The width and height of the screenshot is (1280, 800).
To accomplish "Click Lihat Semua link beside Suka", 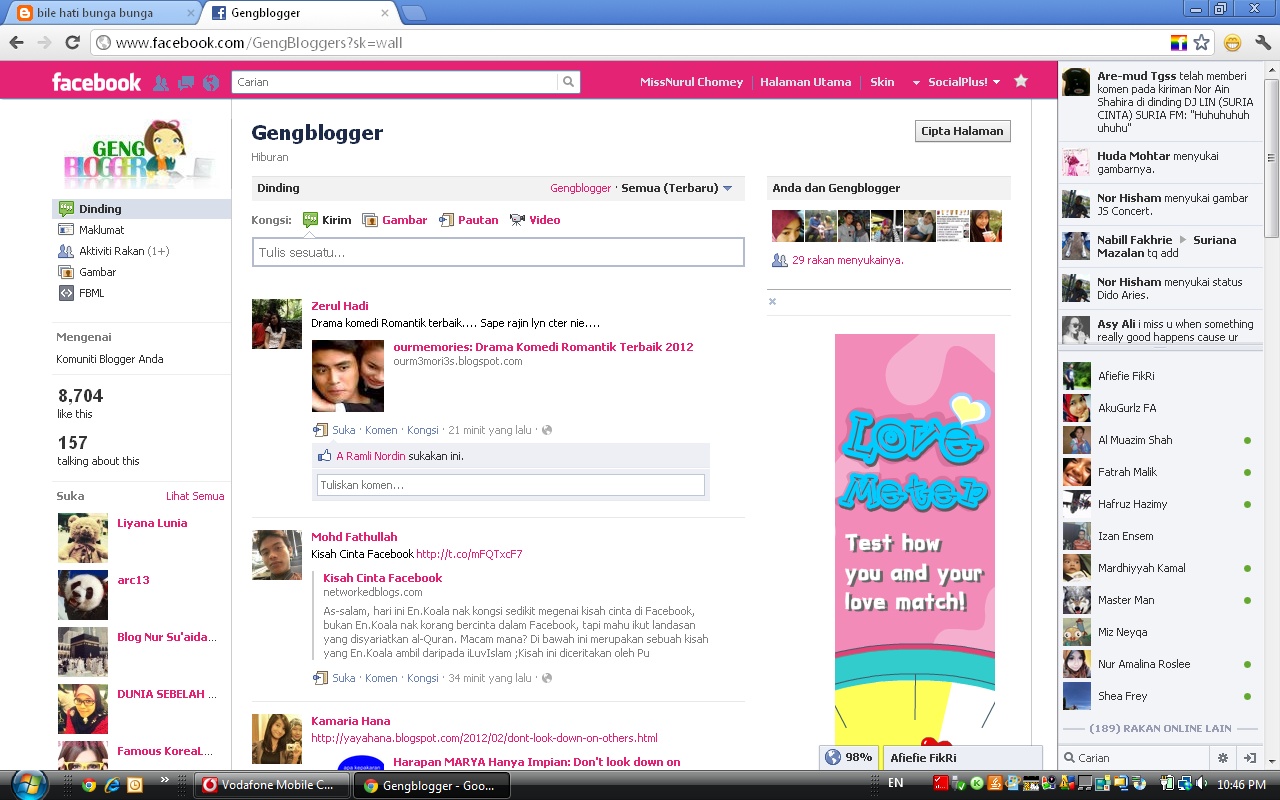I will point(195,496).
